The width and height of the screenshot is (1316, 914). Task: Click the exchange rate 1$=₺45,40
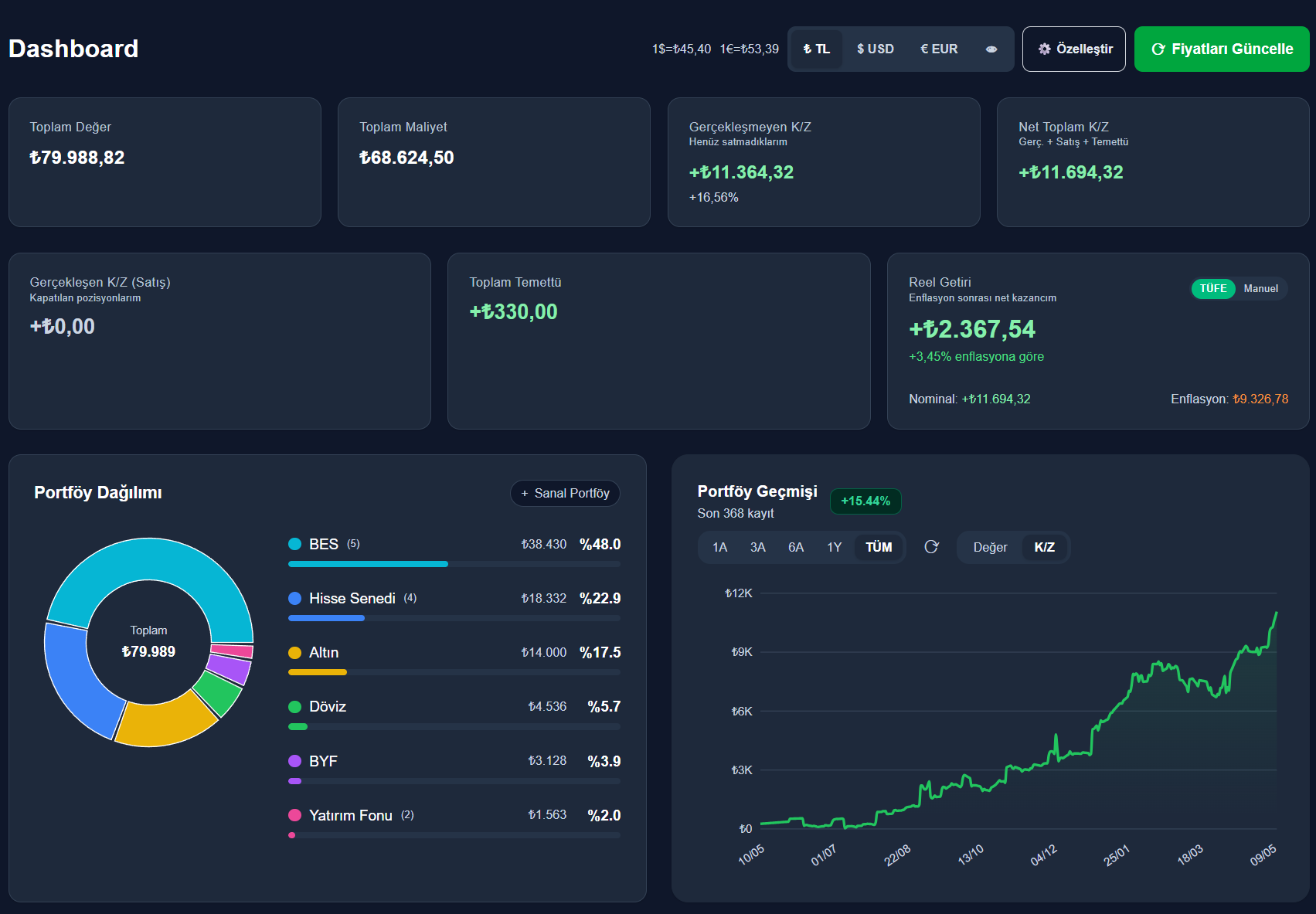pyautogui.click(x=682, y=49)
